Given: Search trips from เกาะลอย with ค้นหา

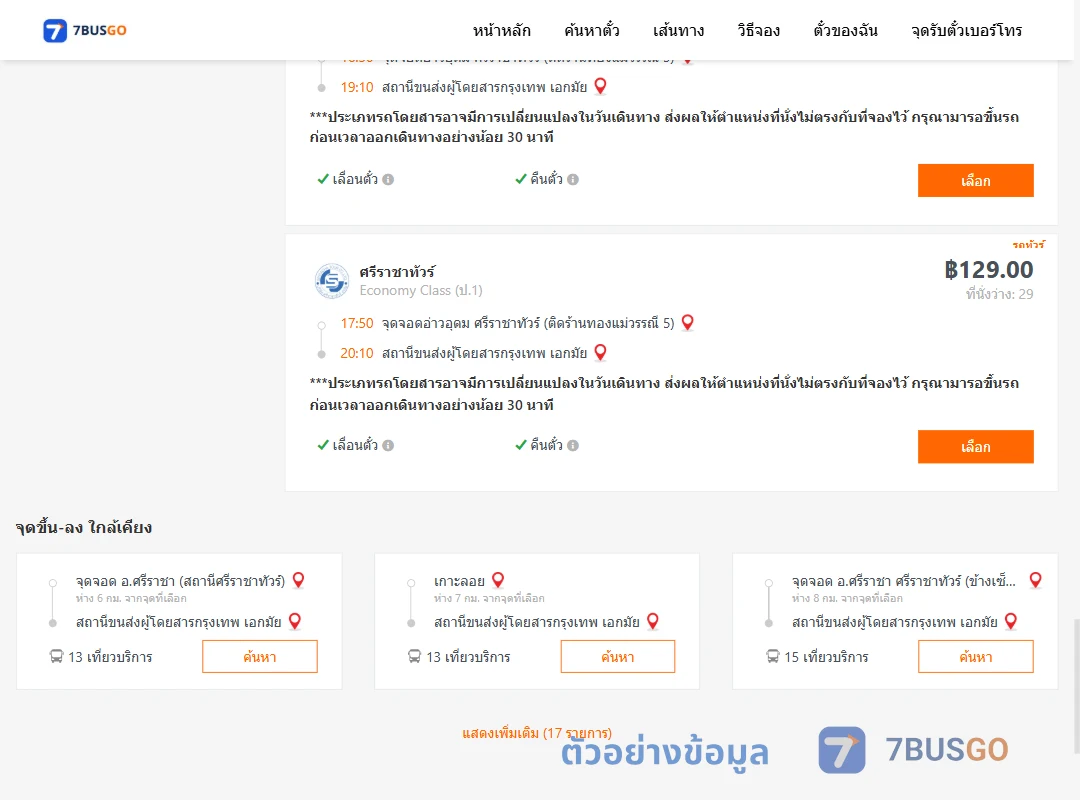Looking at the screenshot, I should pos(618,657).
